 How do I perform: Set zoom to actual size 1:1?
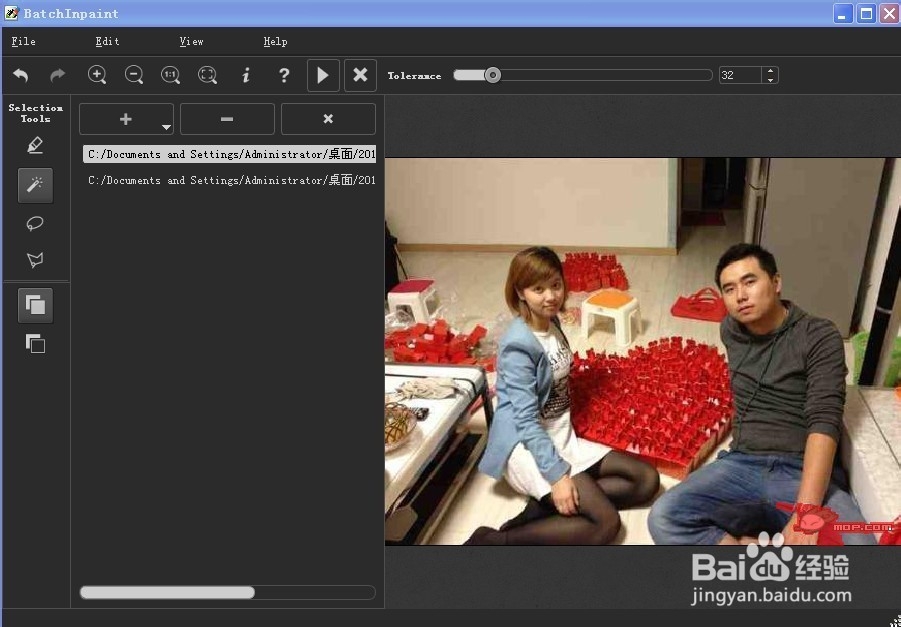coord(171,75)
